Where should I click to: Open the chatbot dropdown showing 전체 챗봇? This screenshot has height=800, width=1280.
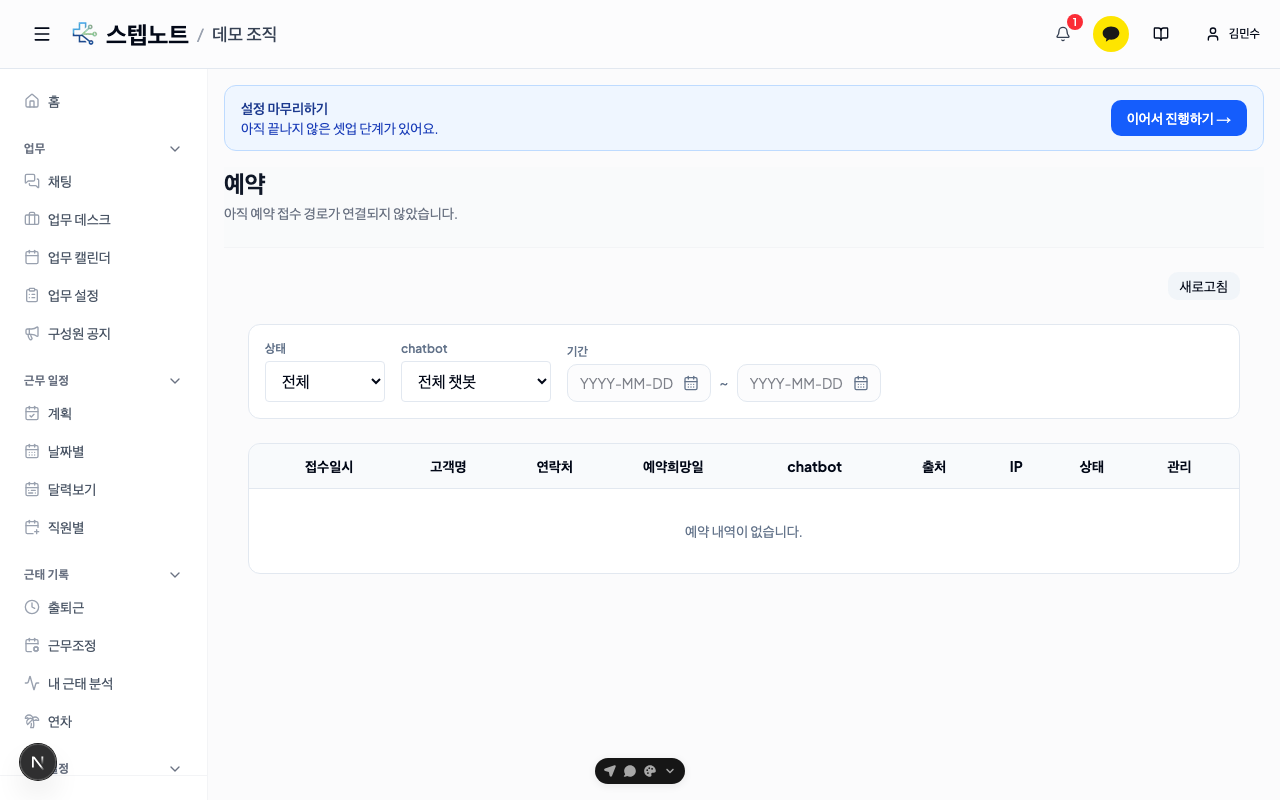pos(476,381)
